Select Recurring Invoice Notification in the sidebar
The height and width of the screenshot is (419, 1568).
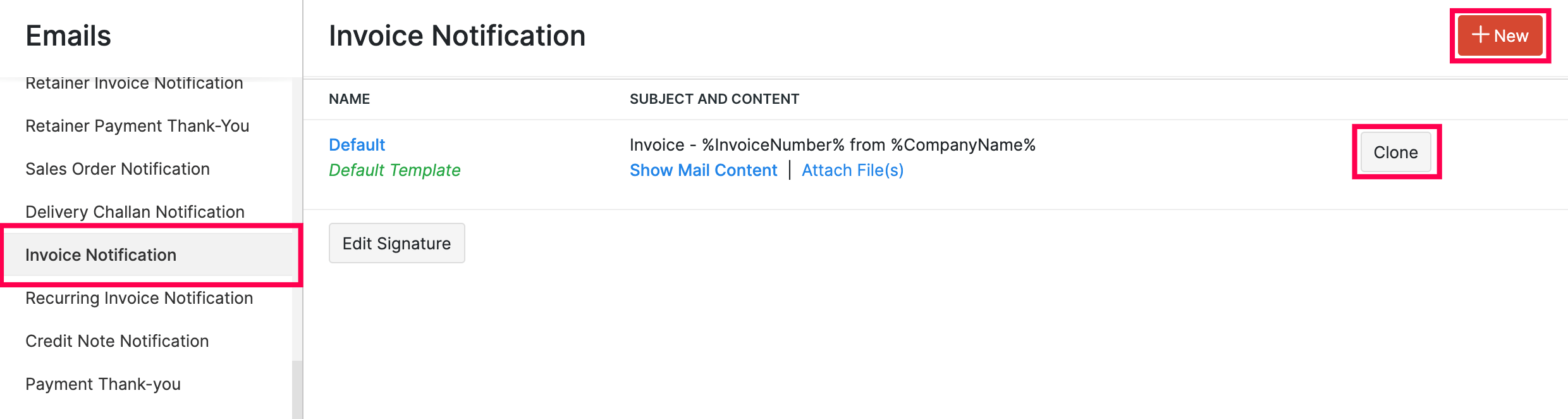(139, 297)
